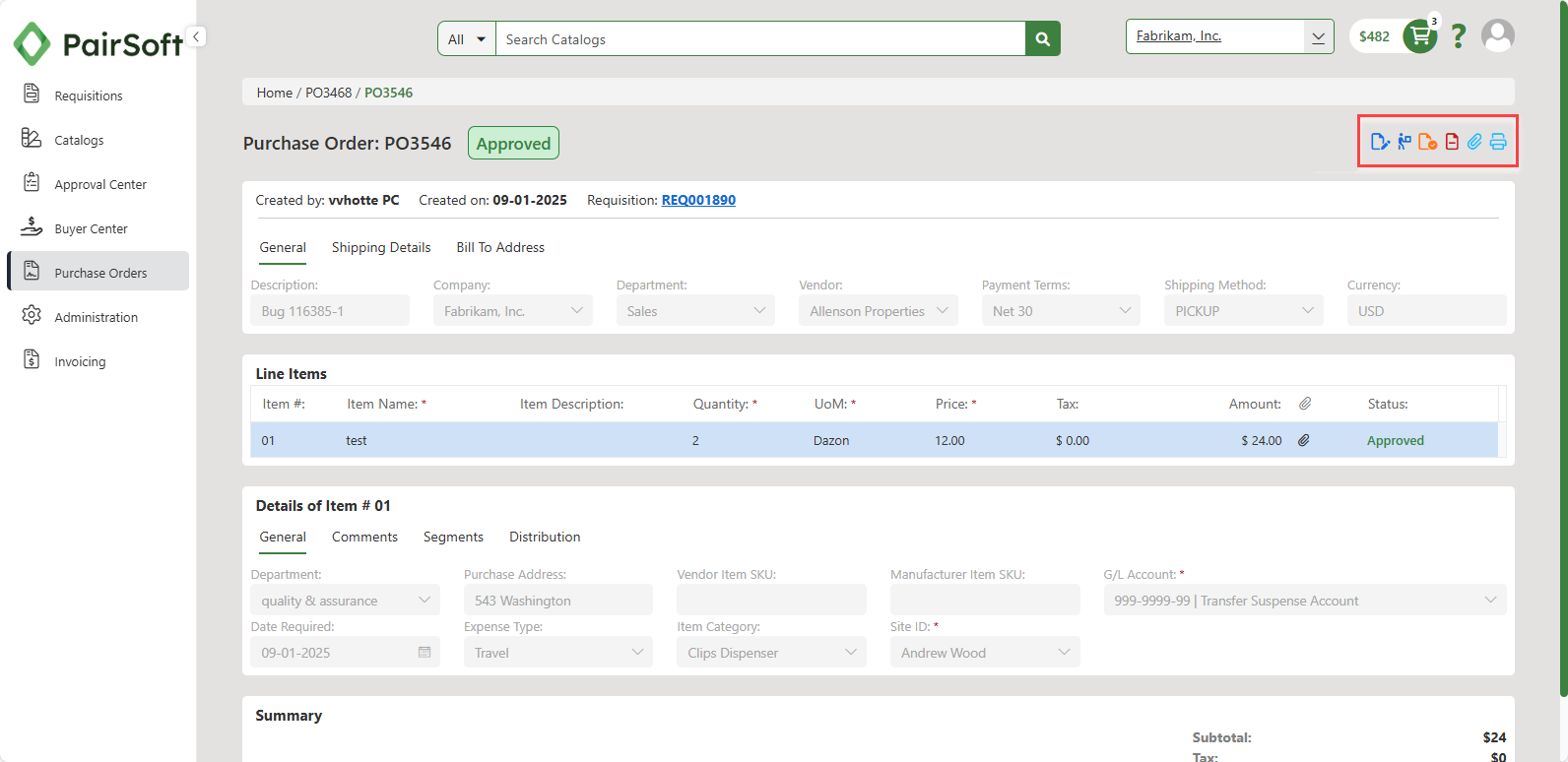The width and height of the screenshot is (1568, 762).
Task: Click the edit purchase order pencil icon
Action: point(1380,142)
